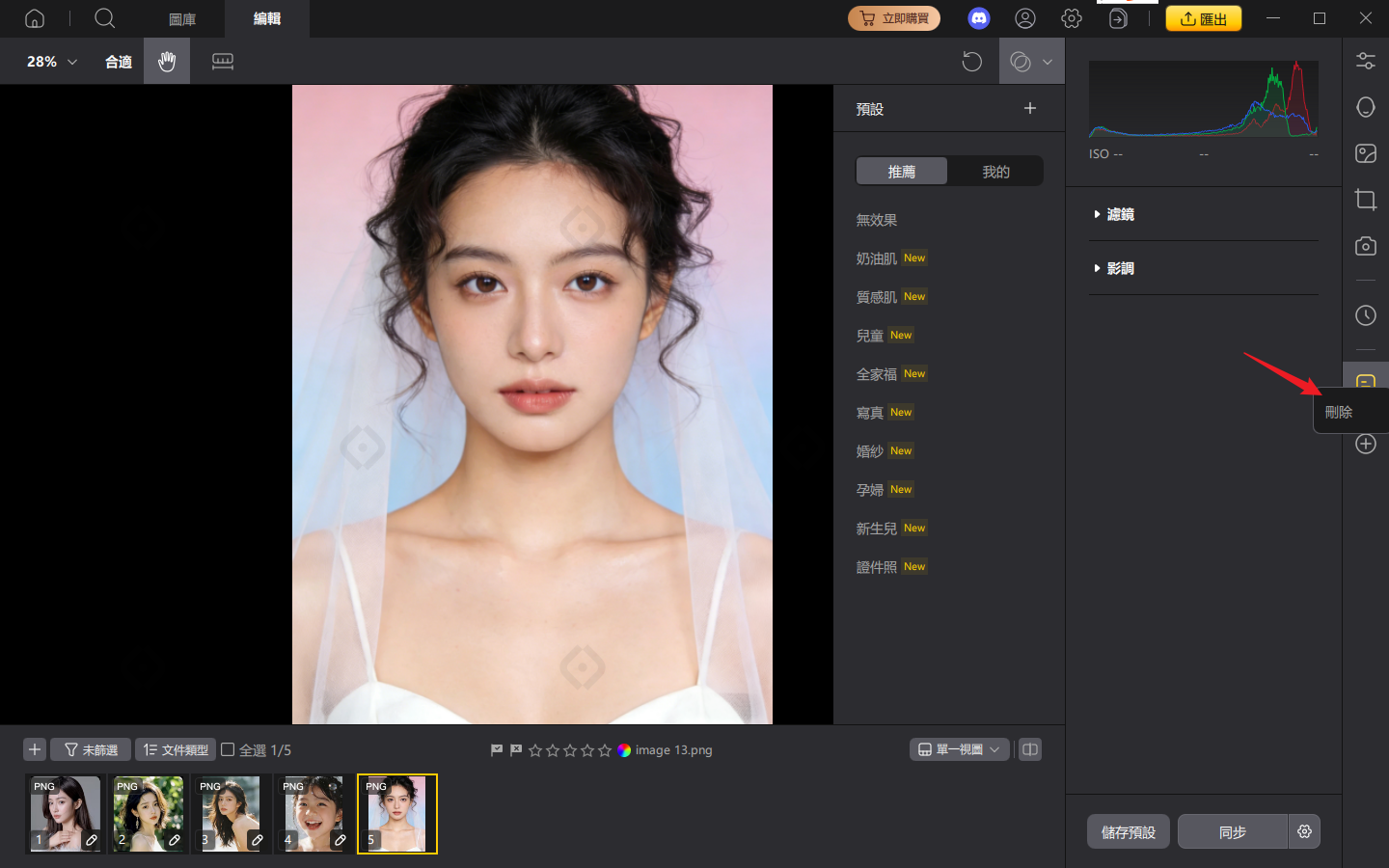Switch to the 圖庫 library tab
The image size is (1389, 868).
(182, 19)
